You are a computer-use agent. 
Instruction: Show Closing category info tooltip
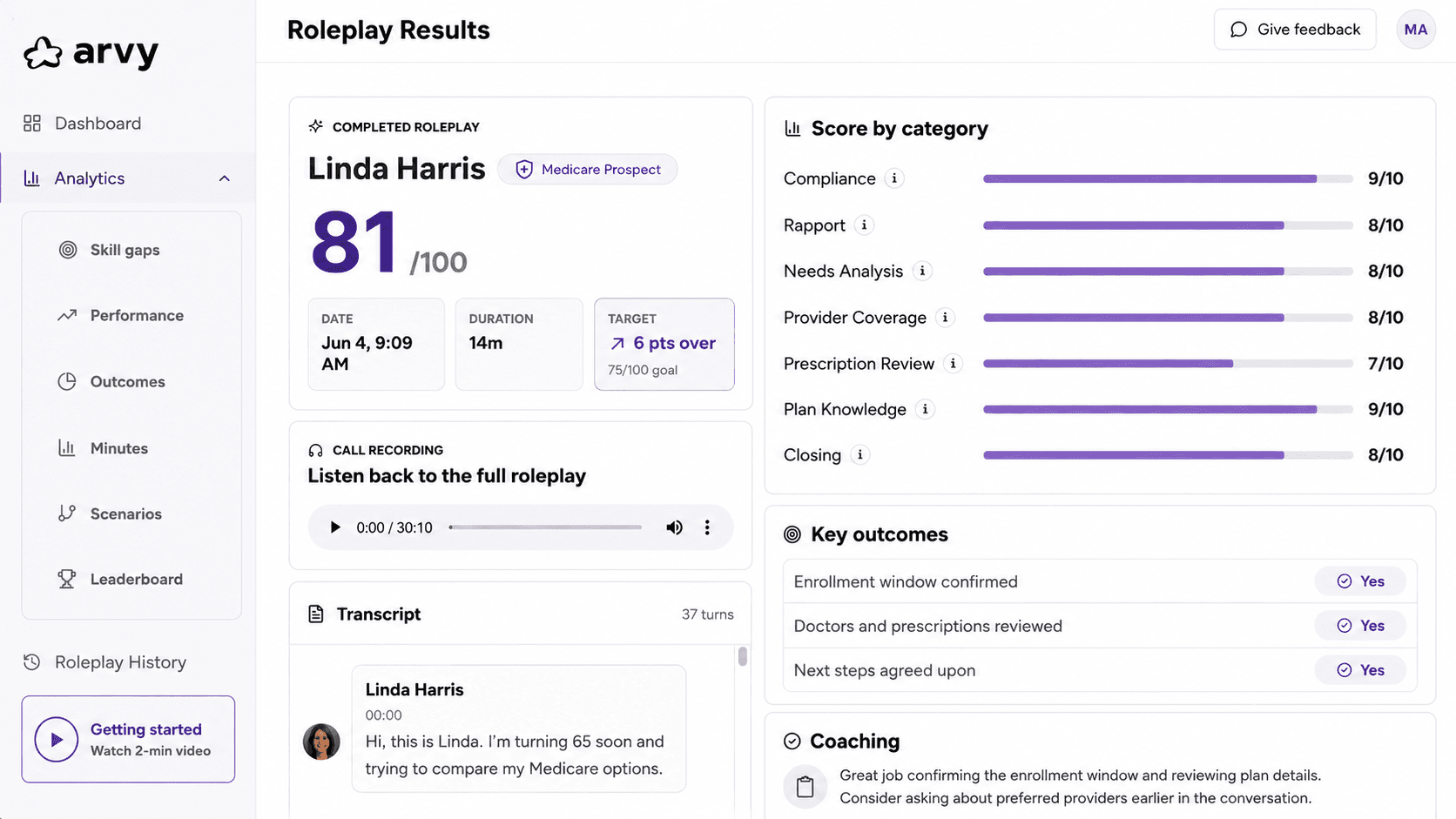(860, 455)
